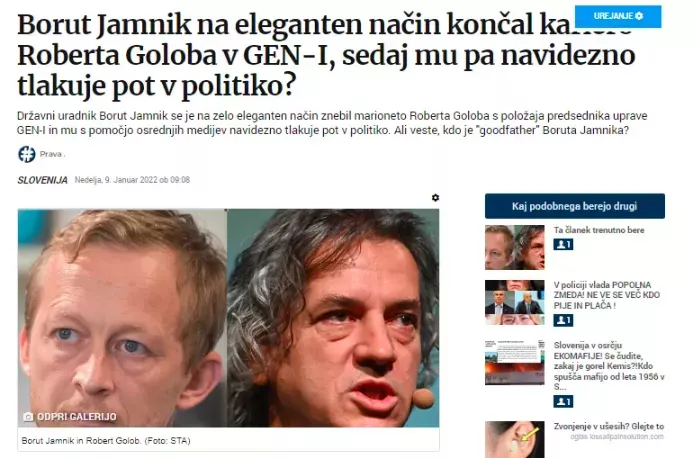Open V policiji vlada POPOLNA ZMEDA article
The height and width of the screenshot is (458, 696).
[606, 295]
